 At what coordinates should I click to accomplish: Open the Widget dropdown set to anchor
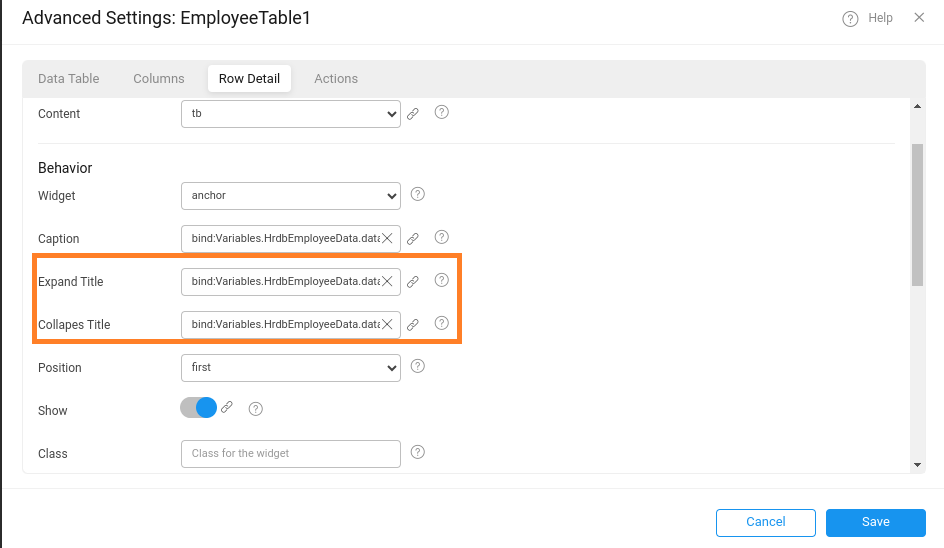[290, 196]
